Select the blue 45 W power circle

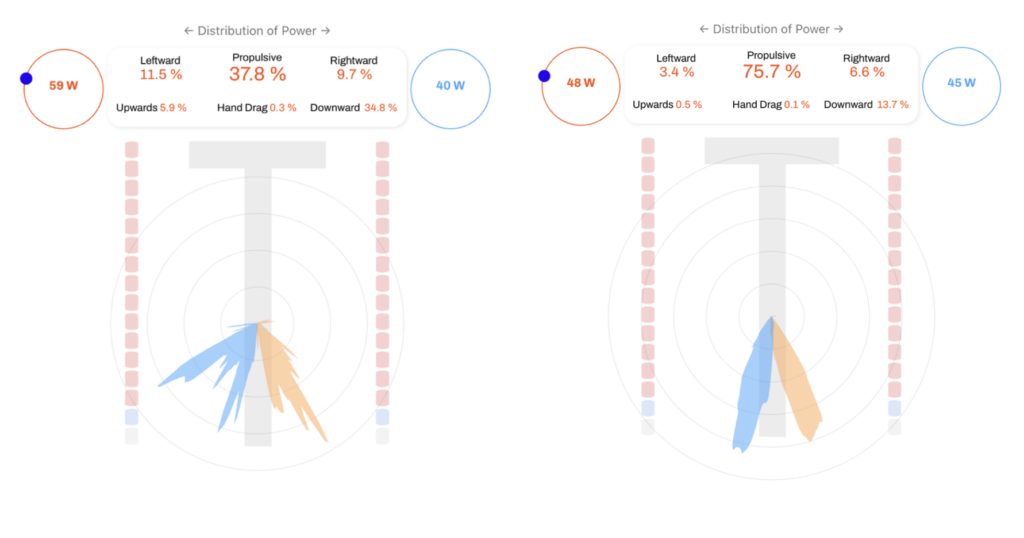point(961,83)
